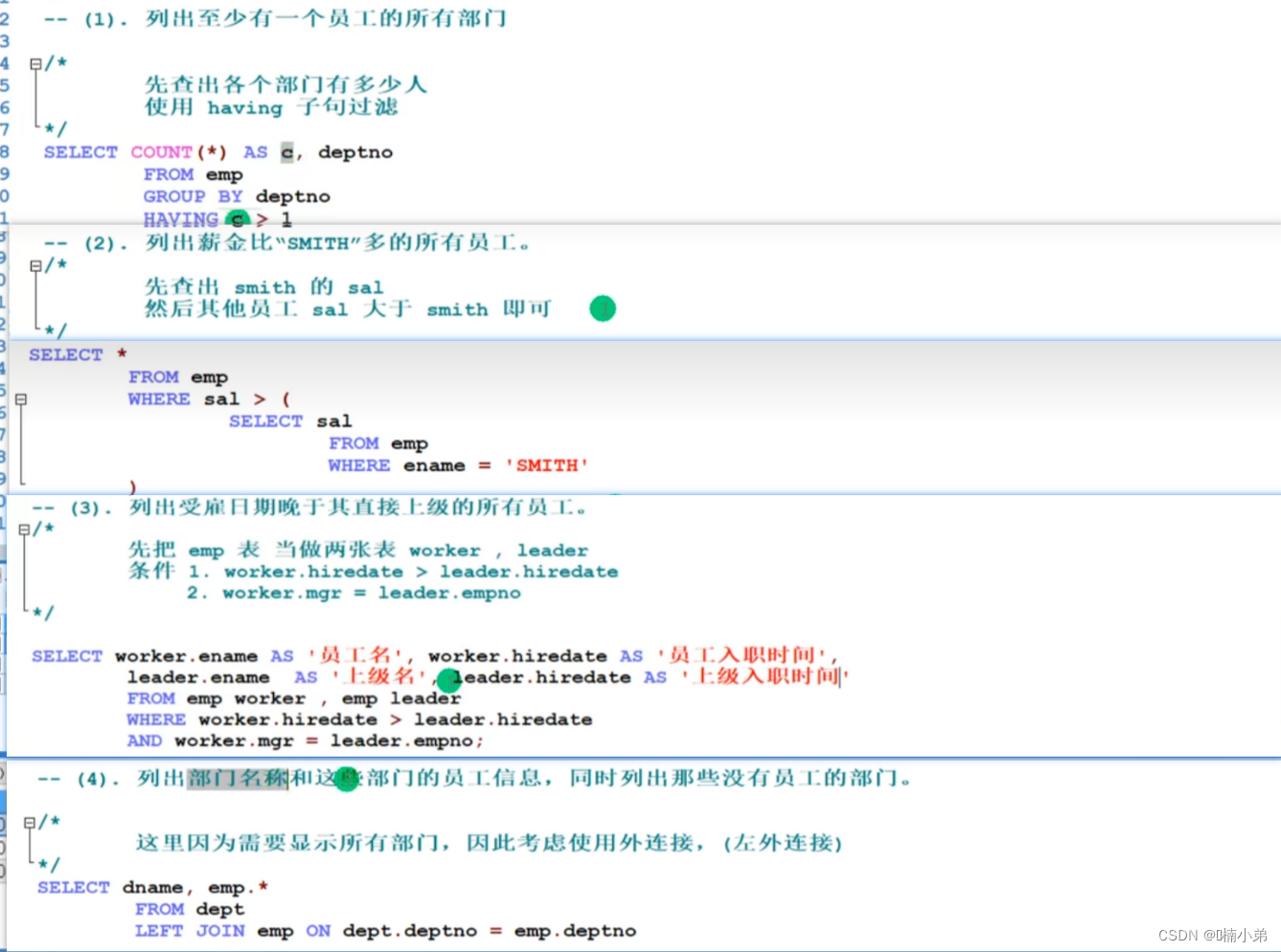The width and height of the screenshot is (1281, 952).
Task: Collapse the comment block about 左外连接
Action: [x=30, y=823]
